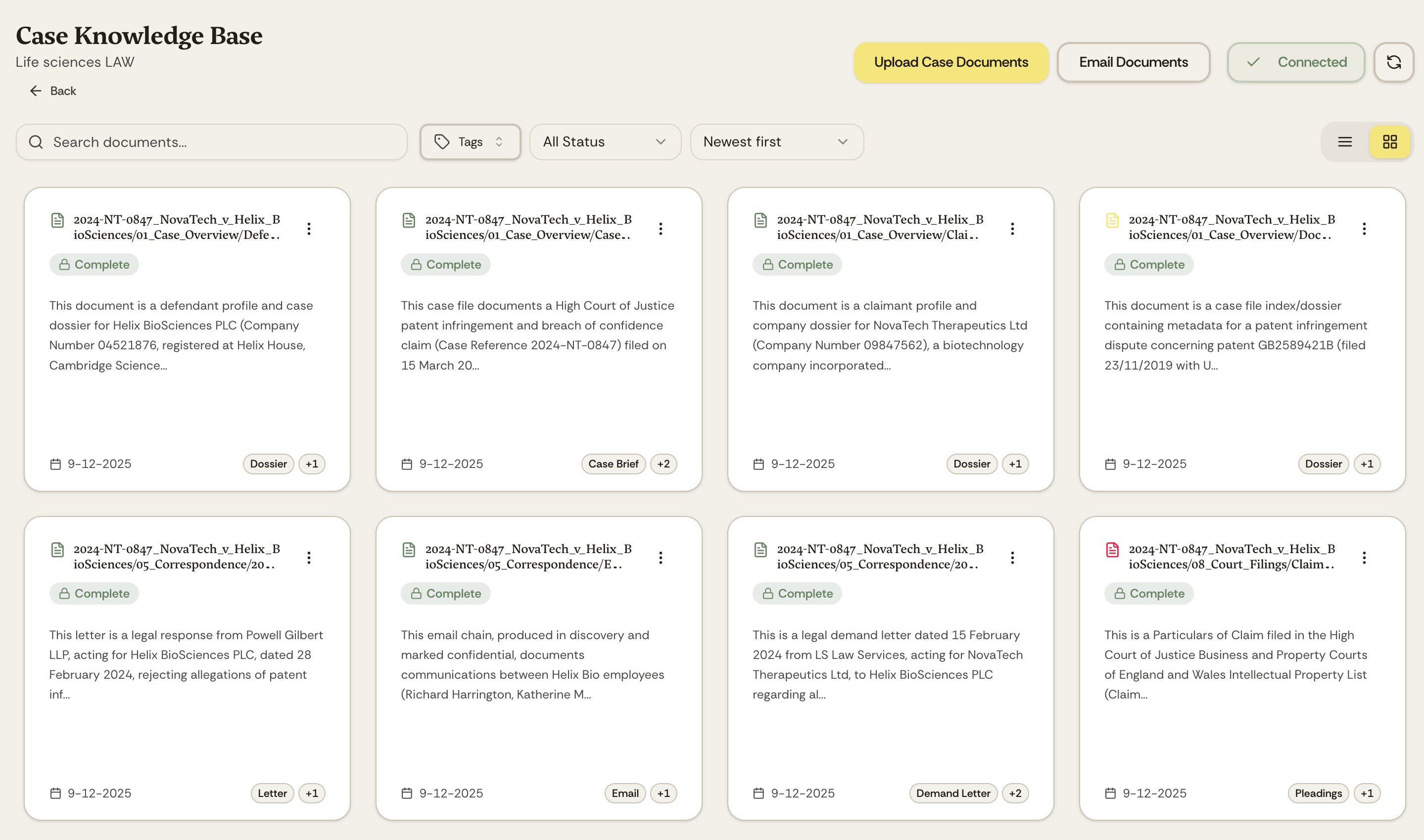Open the kebab menu on the defendant profile card
The image size is (1424, 840).
click(309, 229)
